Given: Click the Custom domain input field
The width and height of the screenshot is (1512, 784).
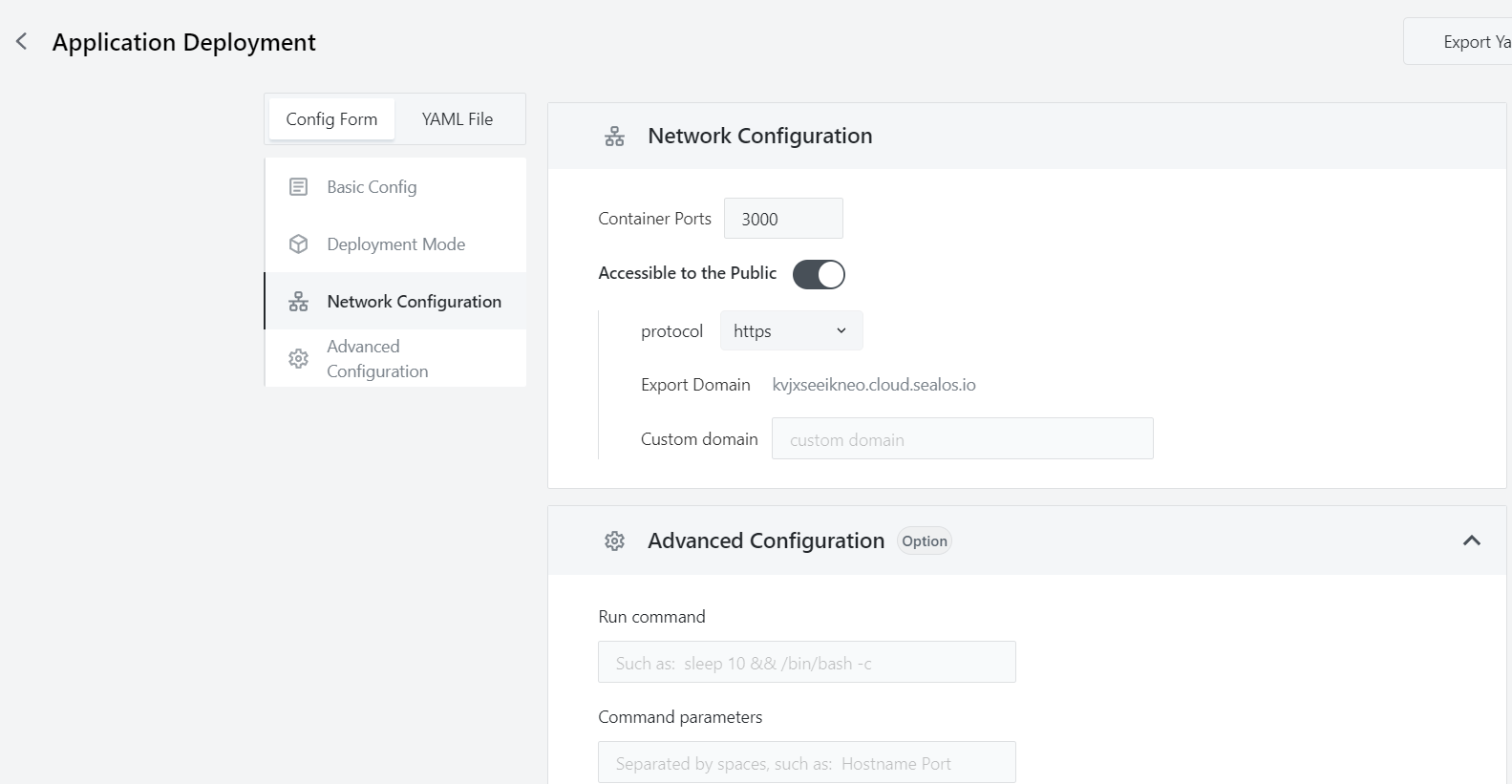Looking at the screenshot, I should [x=962, y=439].
